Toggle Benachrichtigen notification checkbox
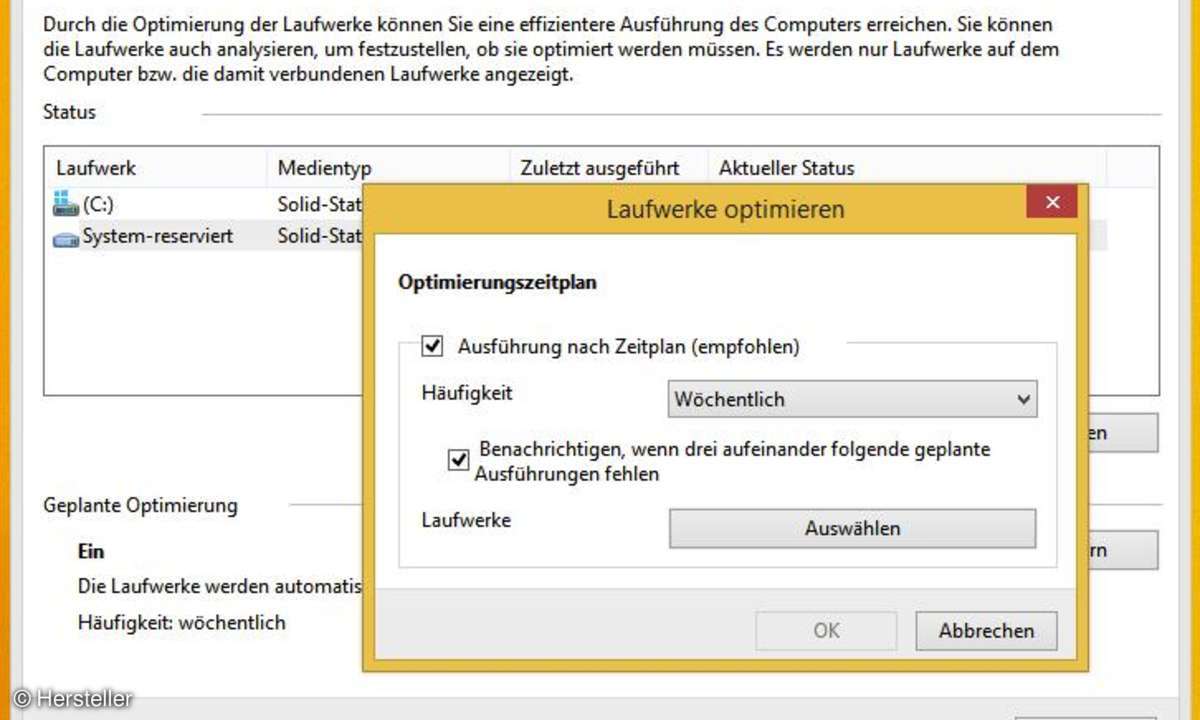1200x720 pixels. 458,460
